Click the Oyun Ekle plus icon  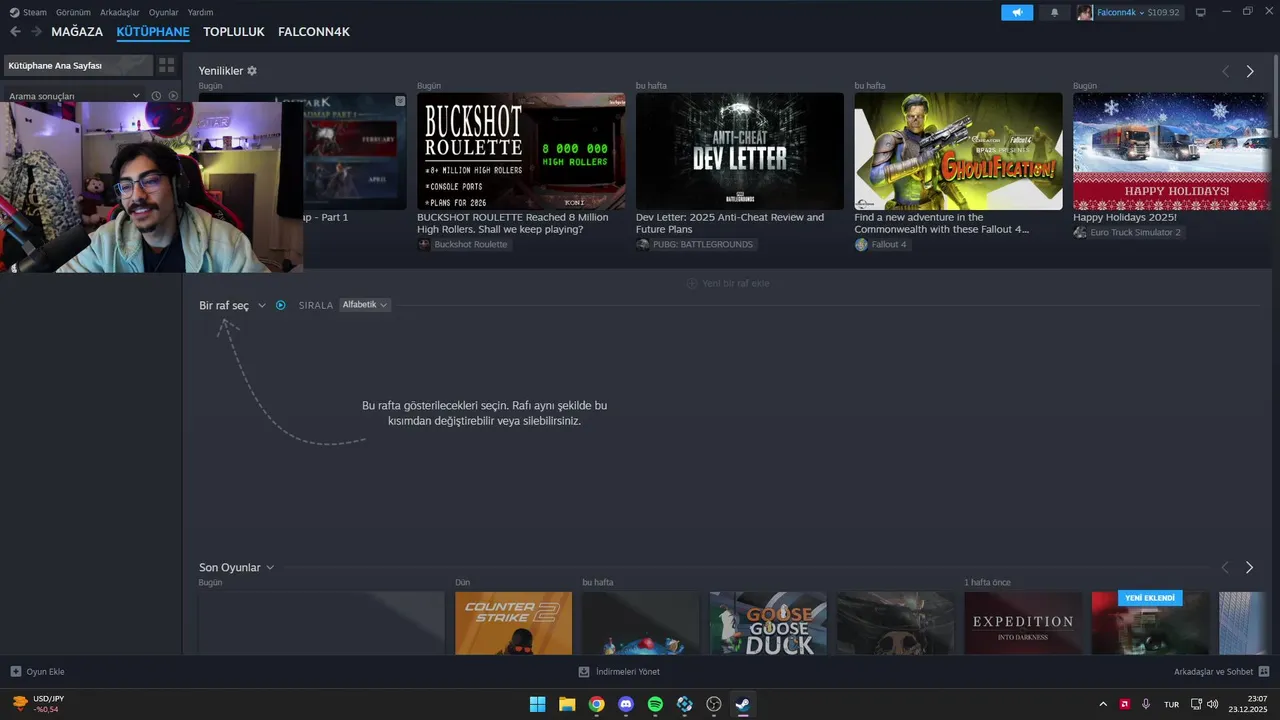pos(15,672)
